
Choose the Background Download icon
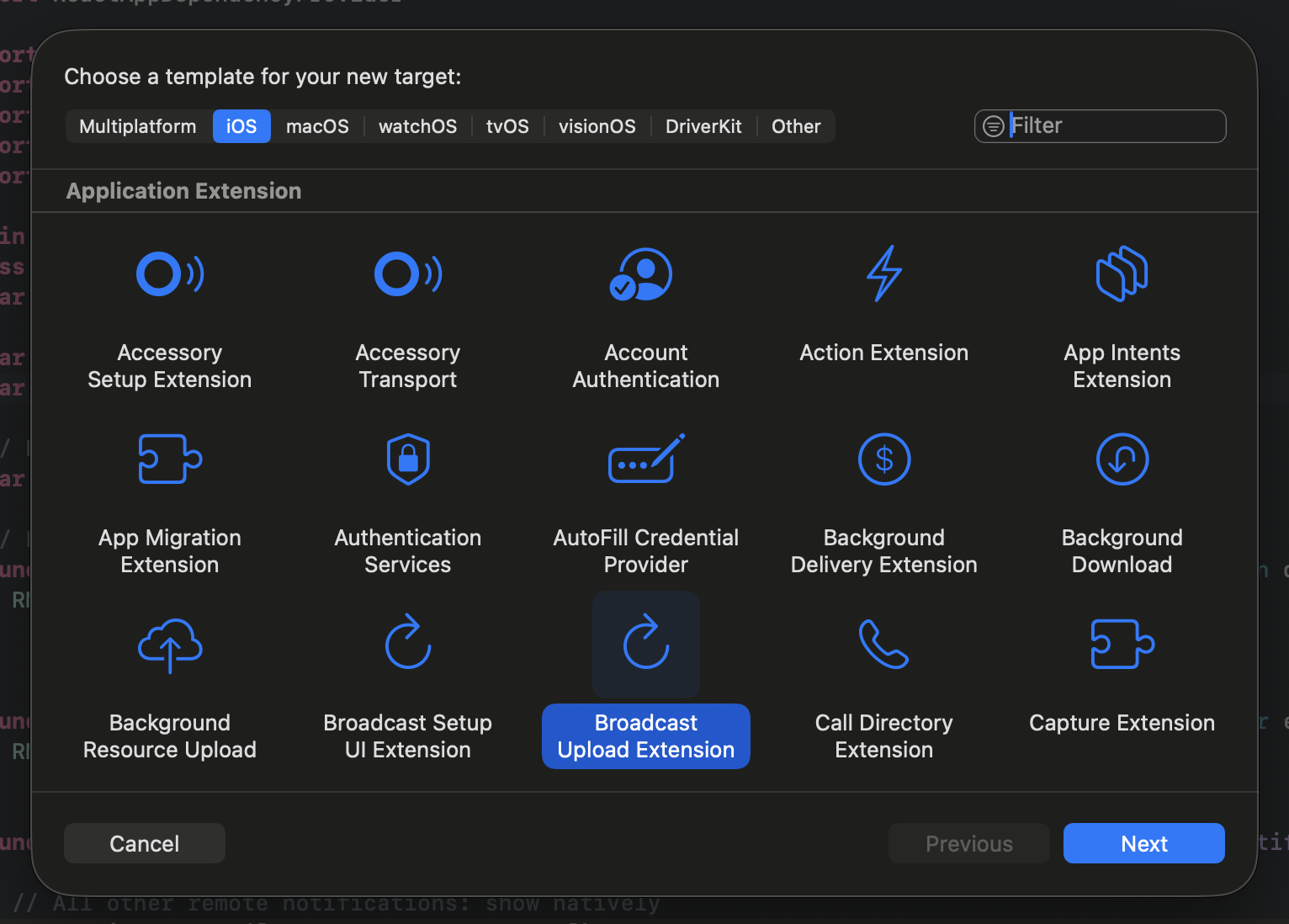click(1122, 459)
